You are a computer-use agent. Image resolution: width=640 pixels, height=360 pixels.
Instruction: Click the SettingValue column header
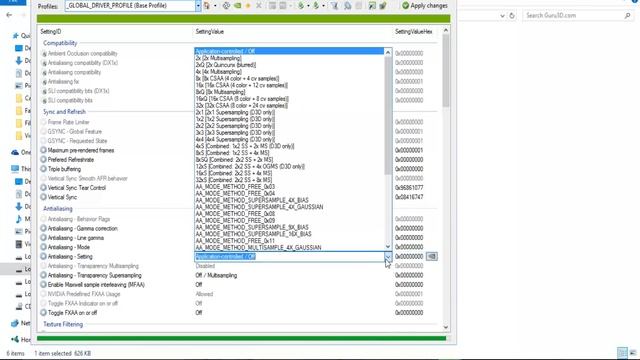coord(209,31)
